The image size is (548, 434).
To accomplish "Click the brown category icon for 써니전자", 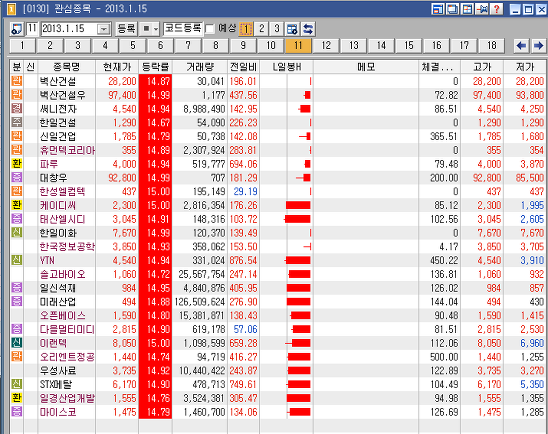I will click(17, 109).
